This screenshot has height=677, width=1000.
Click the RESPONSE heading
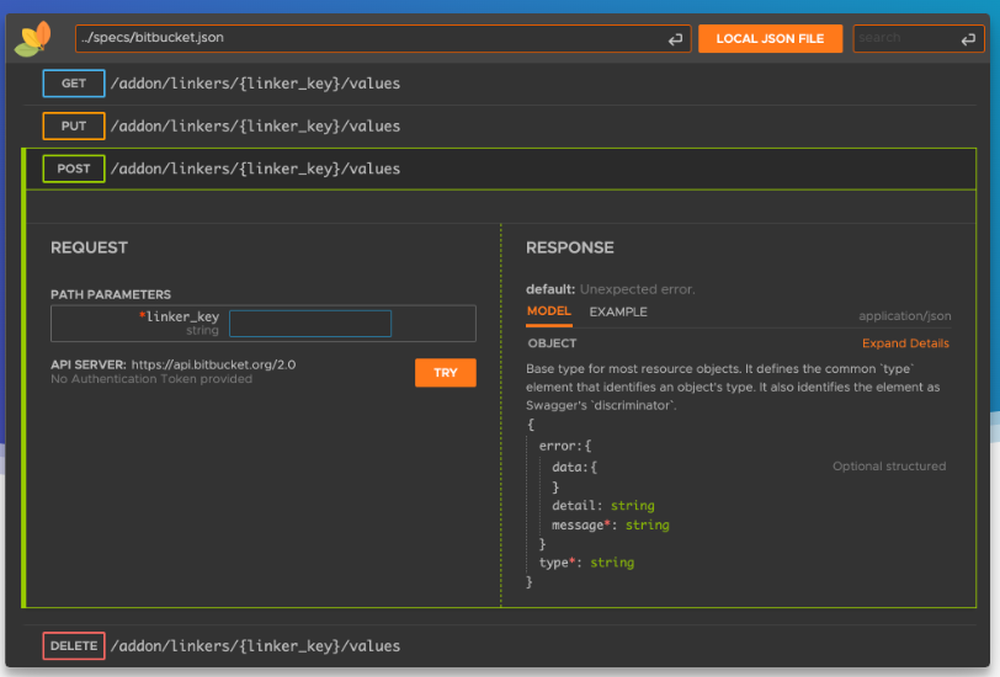570,248
